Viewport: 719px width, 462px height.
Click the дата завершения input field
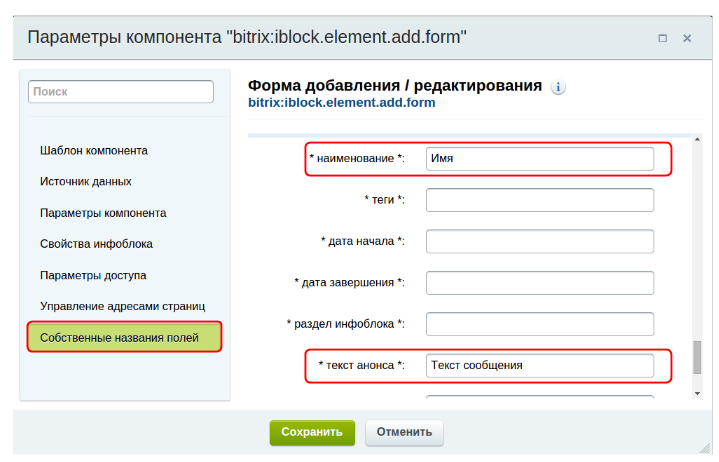(x=539, y=283)
